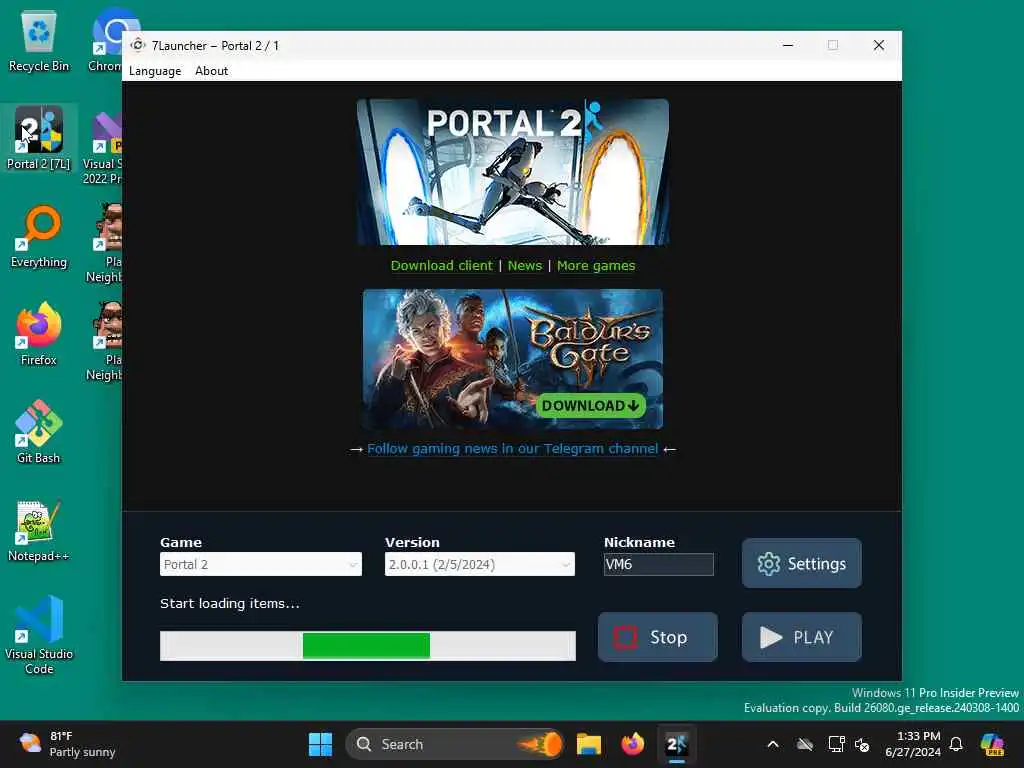Image resolution: width=1024 pixels, height=768 pixels.
Task: Click the notification bell icon
Action: (x=956, y=744)
